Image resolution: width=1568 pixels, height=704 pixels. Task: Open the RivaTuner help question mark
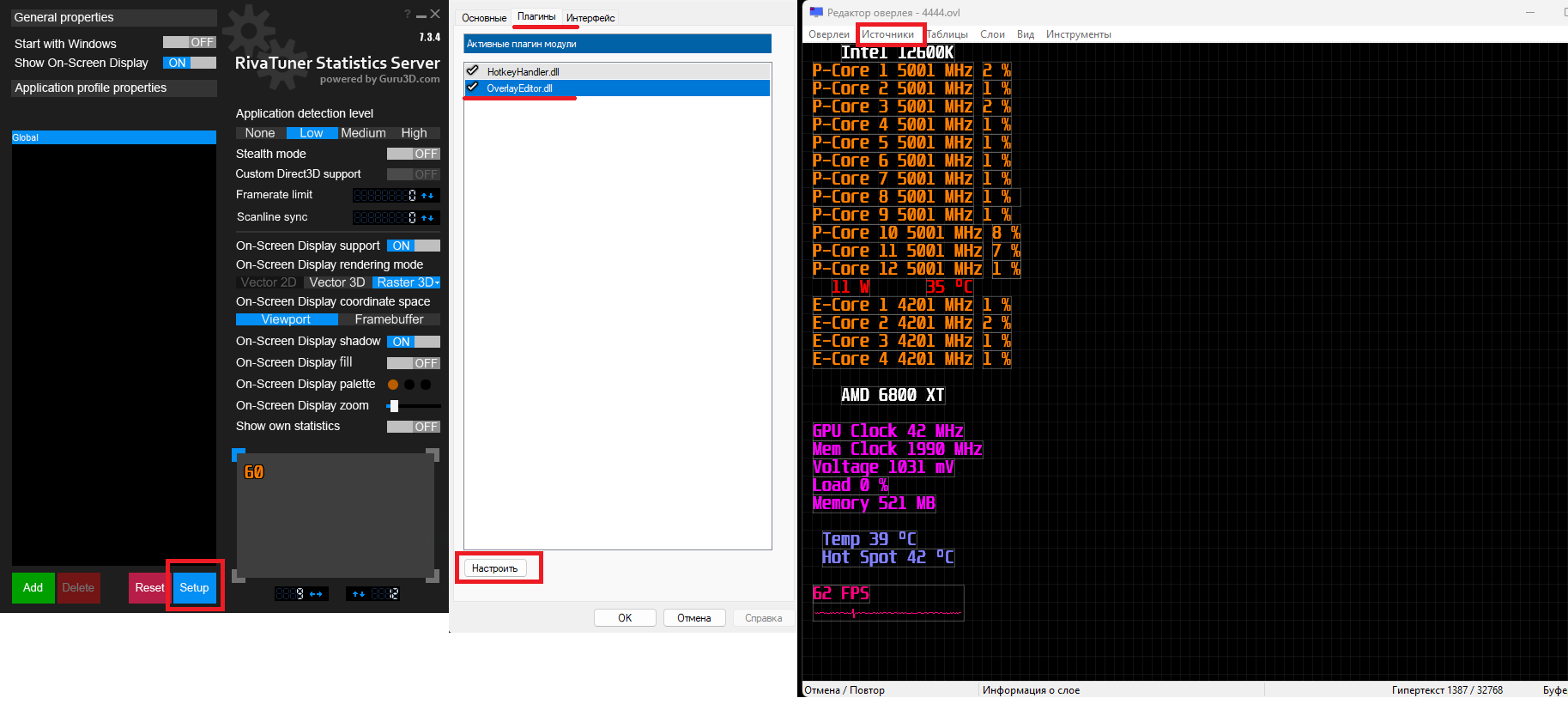coord(408,14)
